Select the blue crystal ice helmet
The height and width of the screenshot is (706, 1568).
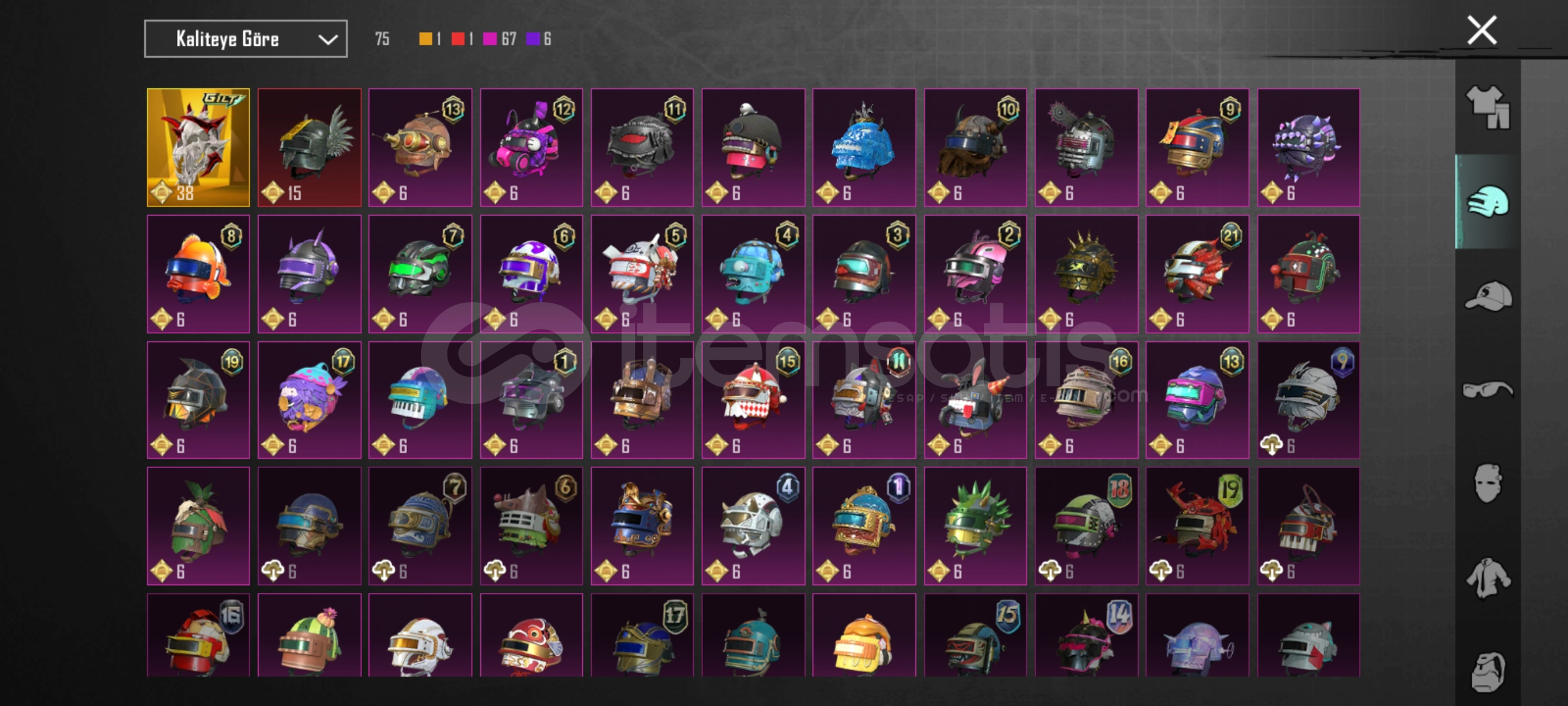click(864, 148)
